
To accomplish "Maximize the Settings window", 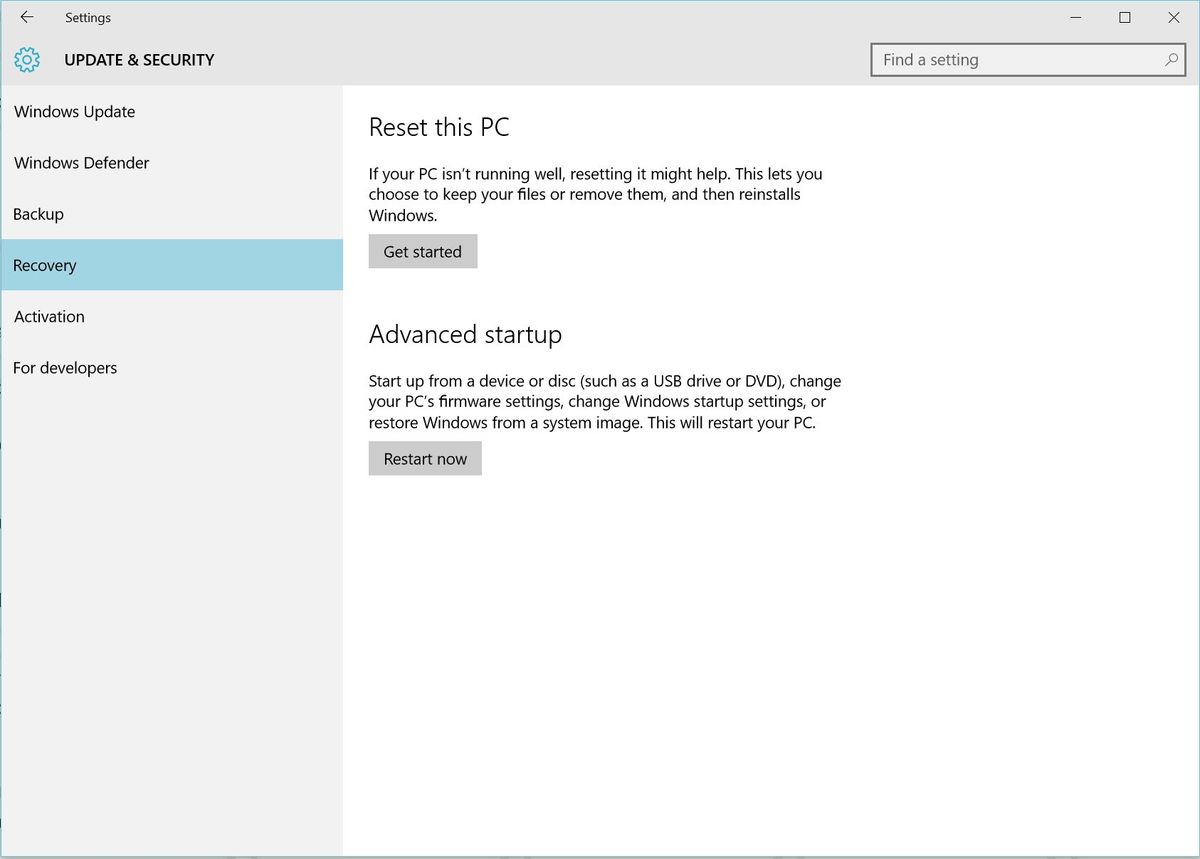I will click(x=1124, y=17).
